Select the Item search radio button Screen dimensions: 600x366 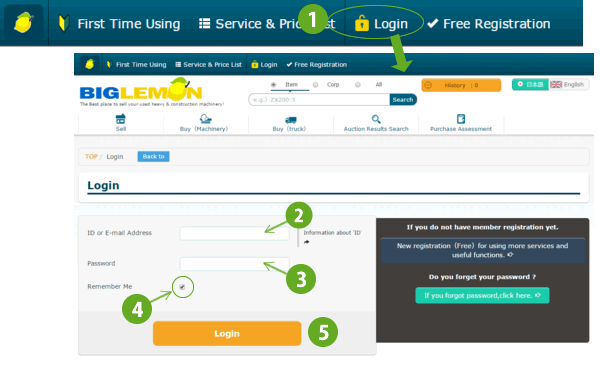(273, 85)
